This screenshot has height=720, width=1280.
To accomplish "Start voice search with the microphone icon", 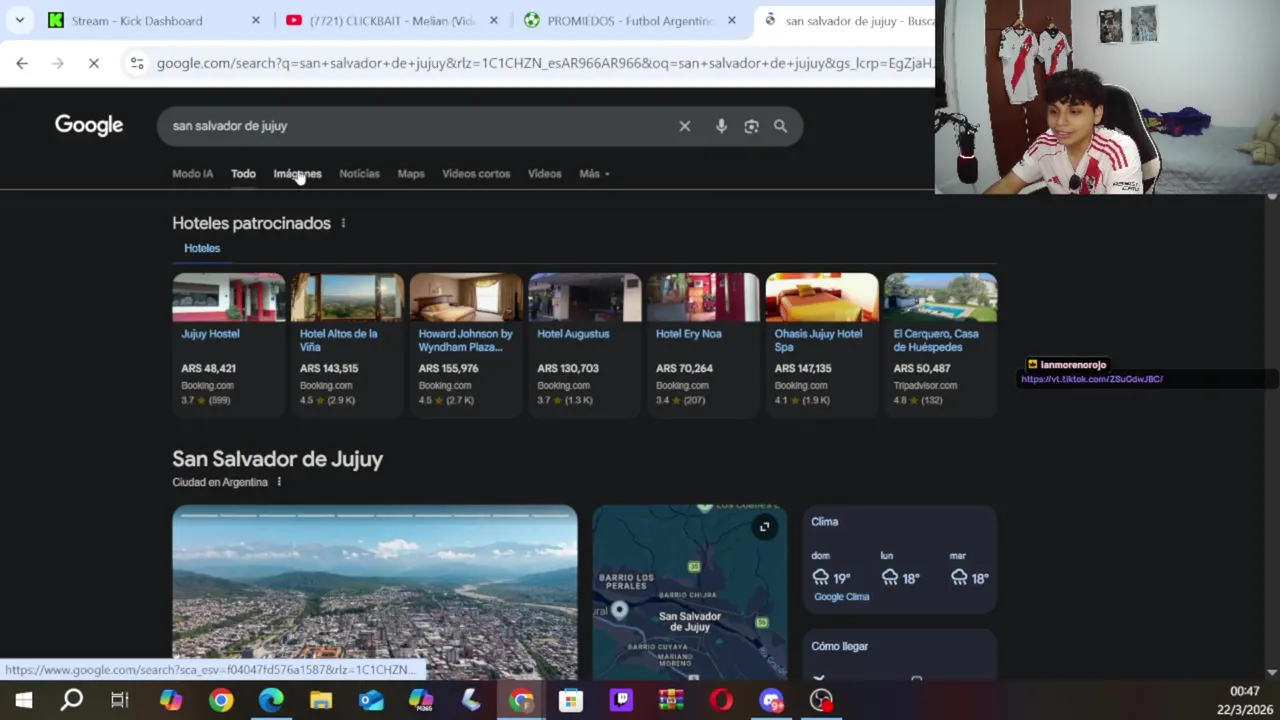I will tap(721, 126).
